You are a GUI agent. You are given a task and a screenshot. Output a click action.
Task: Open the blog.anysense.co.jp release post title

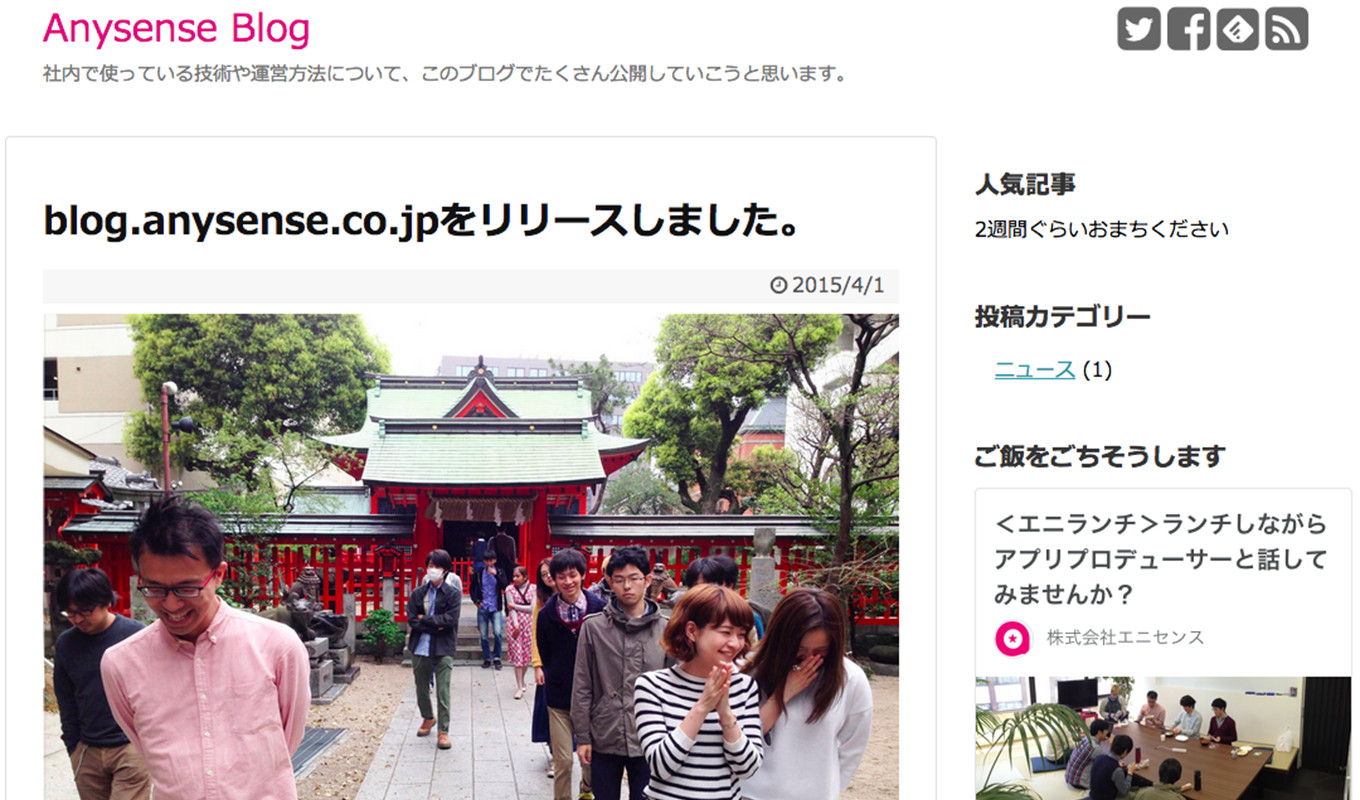coord(420,221)
